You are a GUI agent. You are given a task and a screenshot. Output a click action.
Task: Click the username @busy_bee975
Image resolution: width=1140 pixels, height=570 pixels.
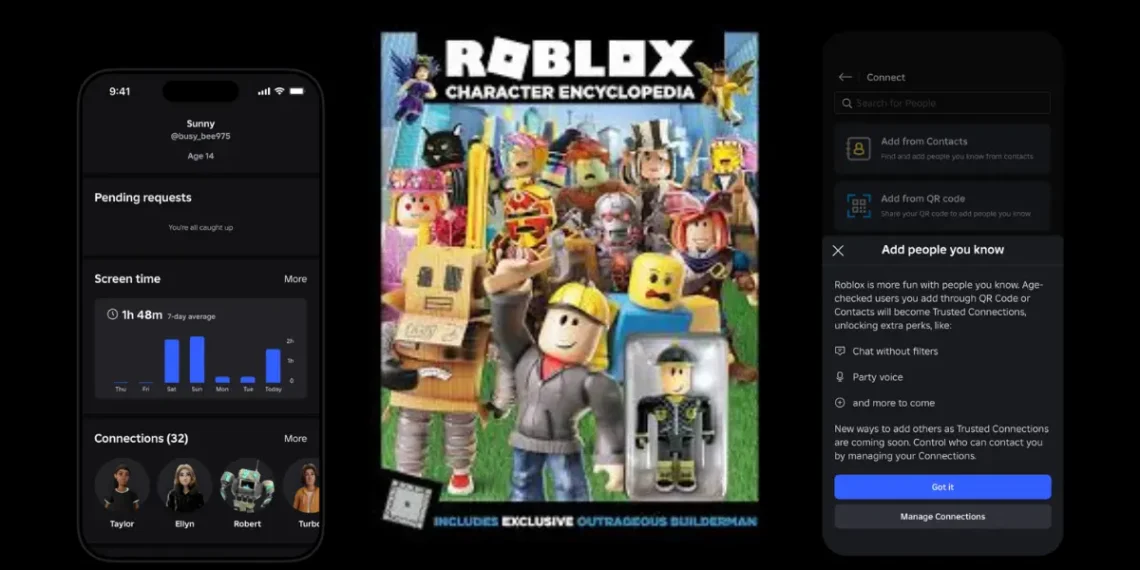201,137
